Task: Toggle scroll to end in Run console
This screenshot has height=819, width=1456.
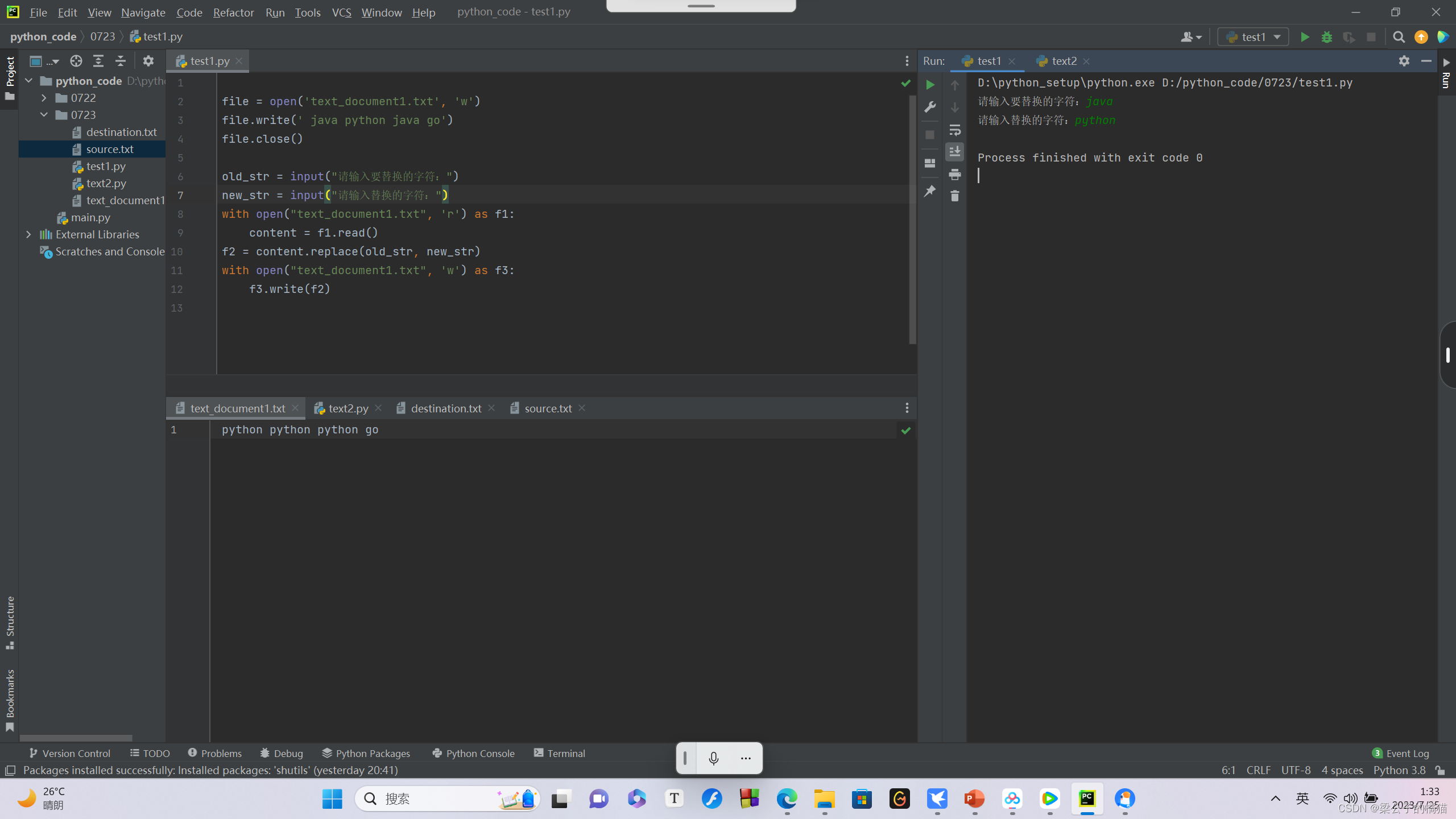Action: (955, 151)
